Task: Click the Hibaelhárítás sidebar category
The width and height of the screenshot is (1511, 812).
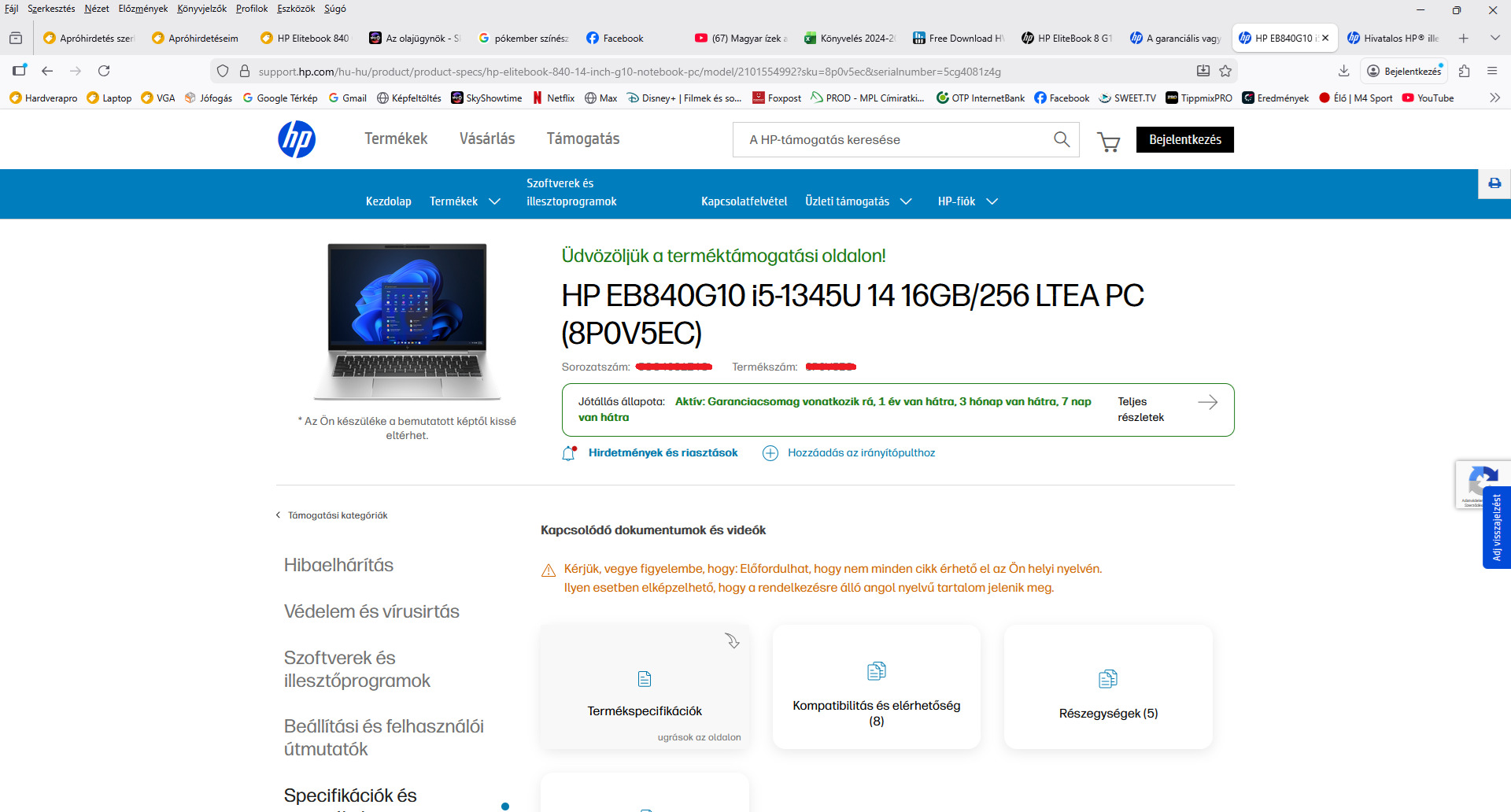Action: point(338,565)
